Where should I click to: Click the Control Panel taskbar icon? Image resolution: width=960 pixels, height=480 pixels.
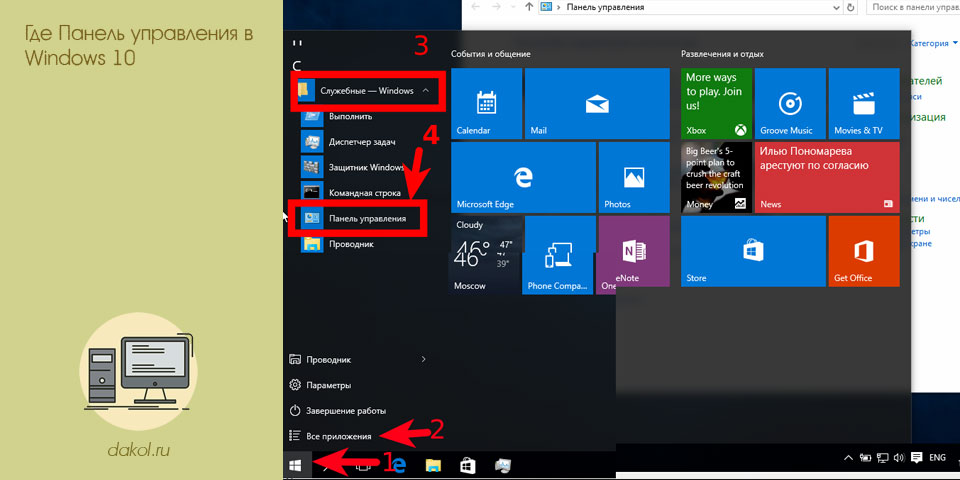click(x=502, y=465)
